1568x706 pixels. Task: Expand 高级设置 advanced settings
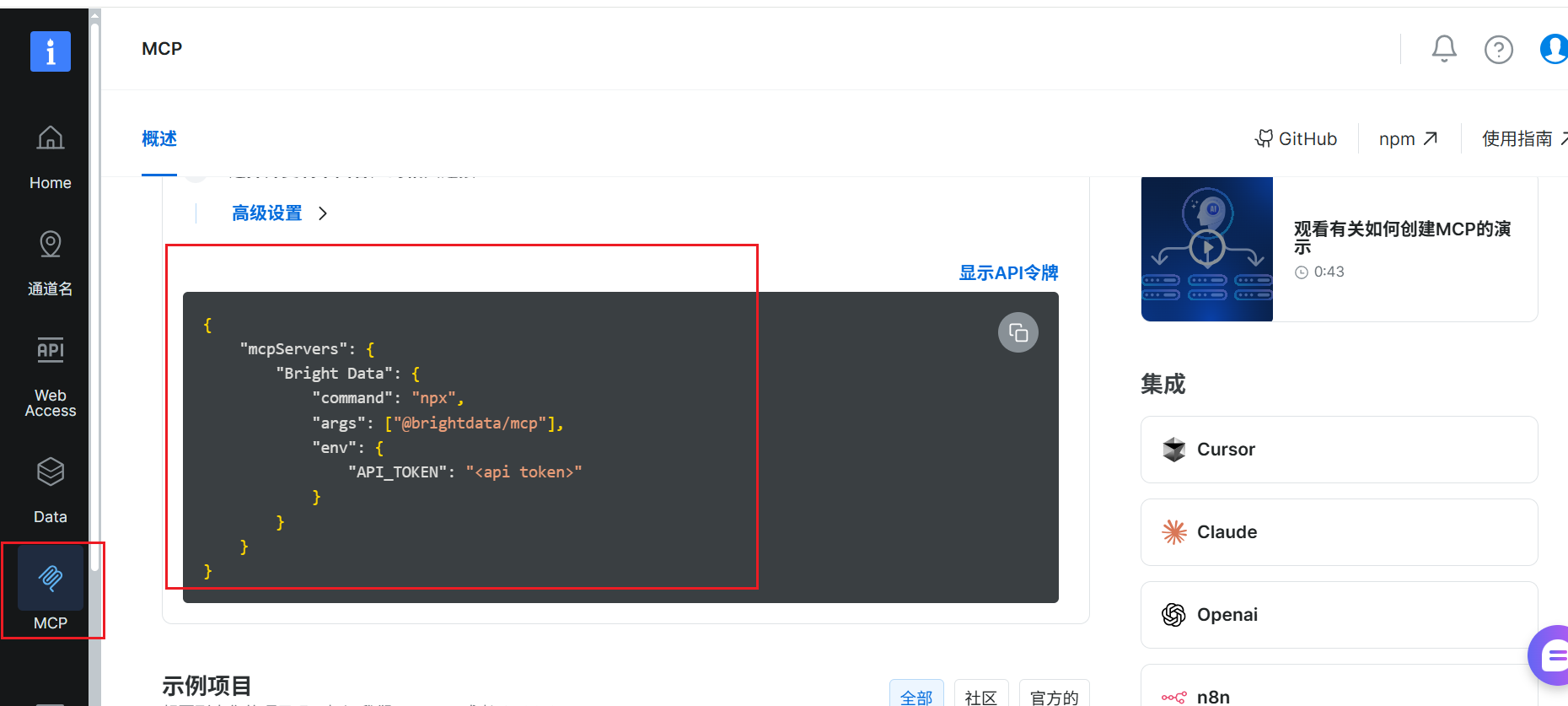coord(280,213)
